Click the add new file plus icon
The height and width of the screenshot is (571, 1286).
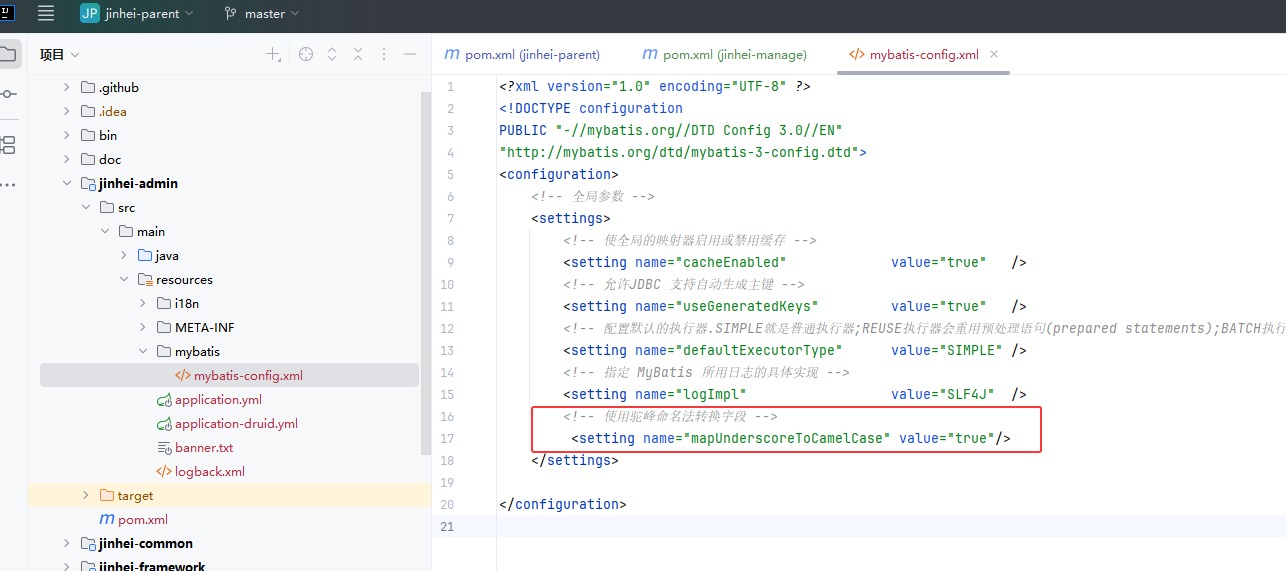click(273, 55)
